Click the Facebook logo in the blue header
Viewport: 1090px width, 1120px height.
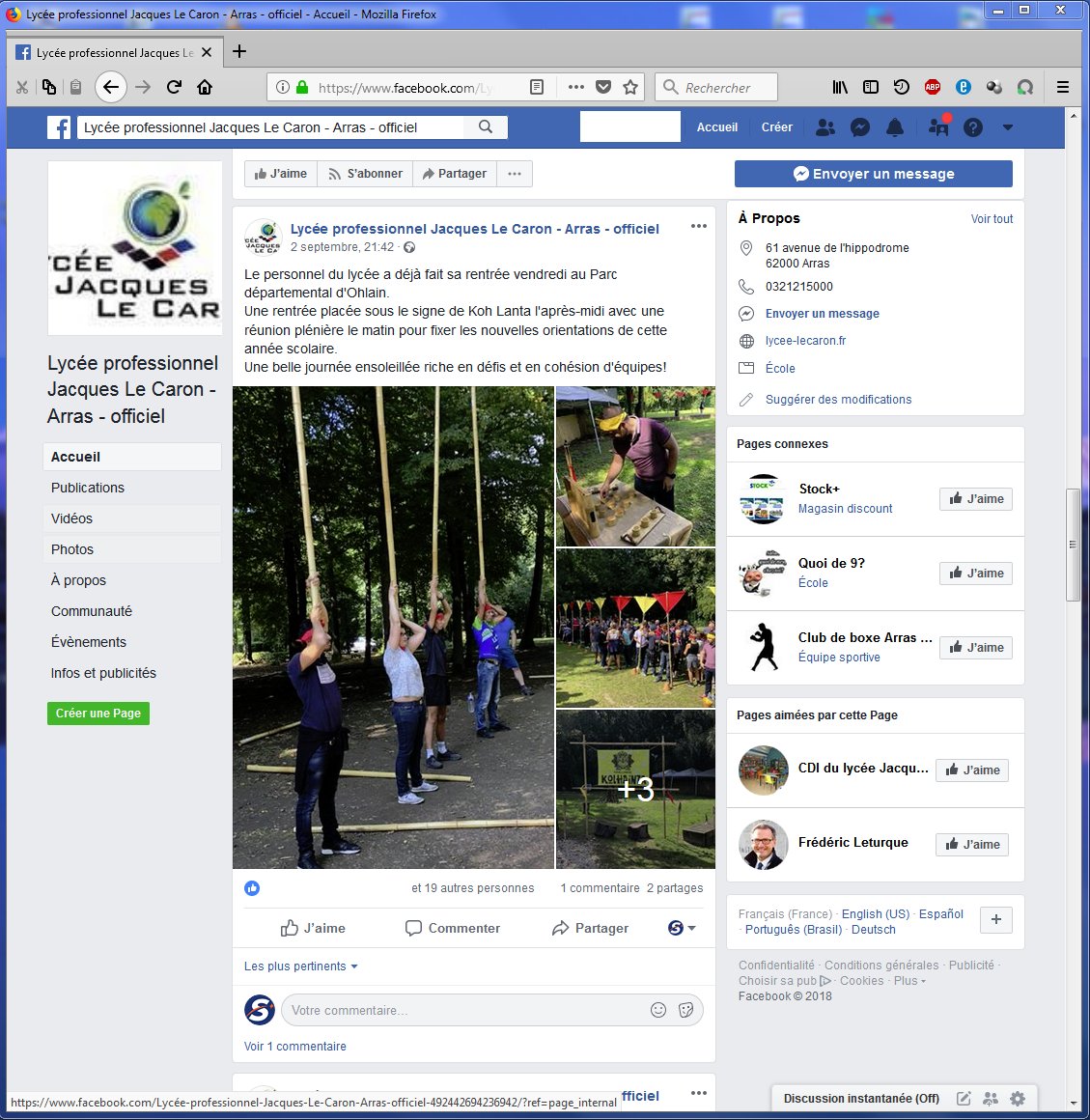(59, 127)
